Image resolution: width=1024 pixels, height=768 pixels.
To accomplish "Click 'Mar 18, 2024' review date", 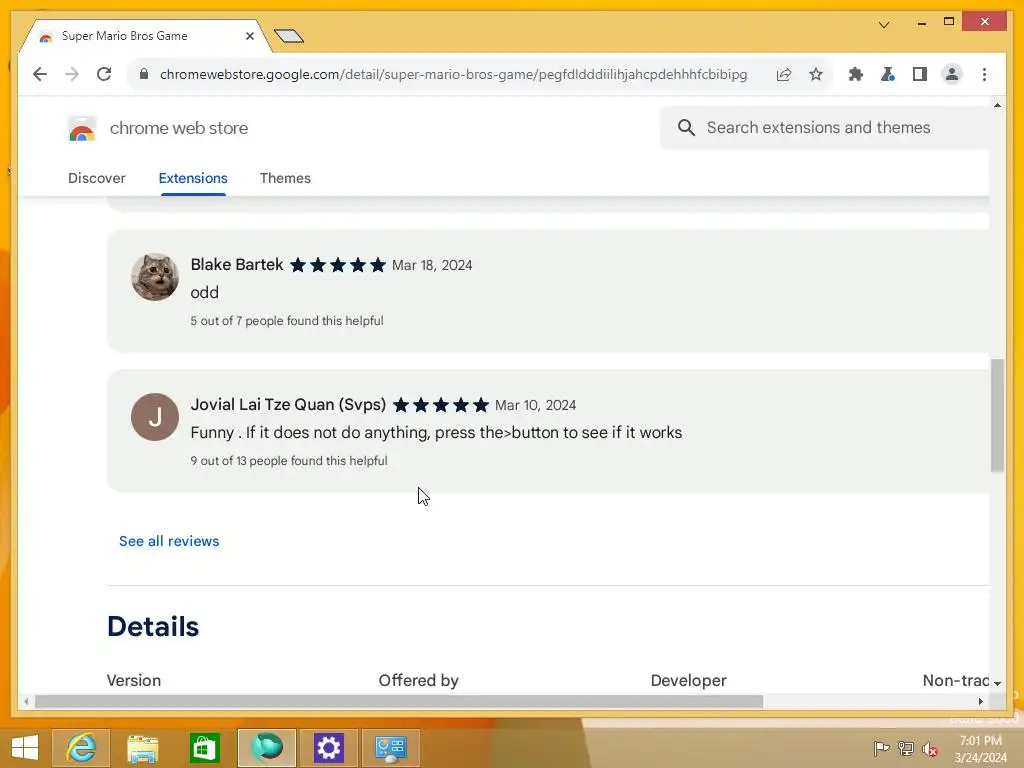I will [432, 265].
